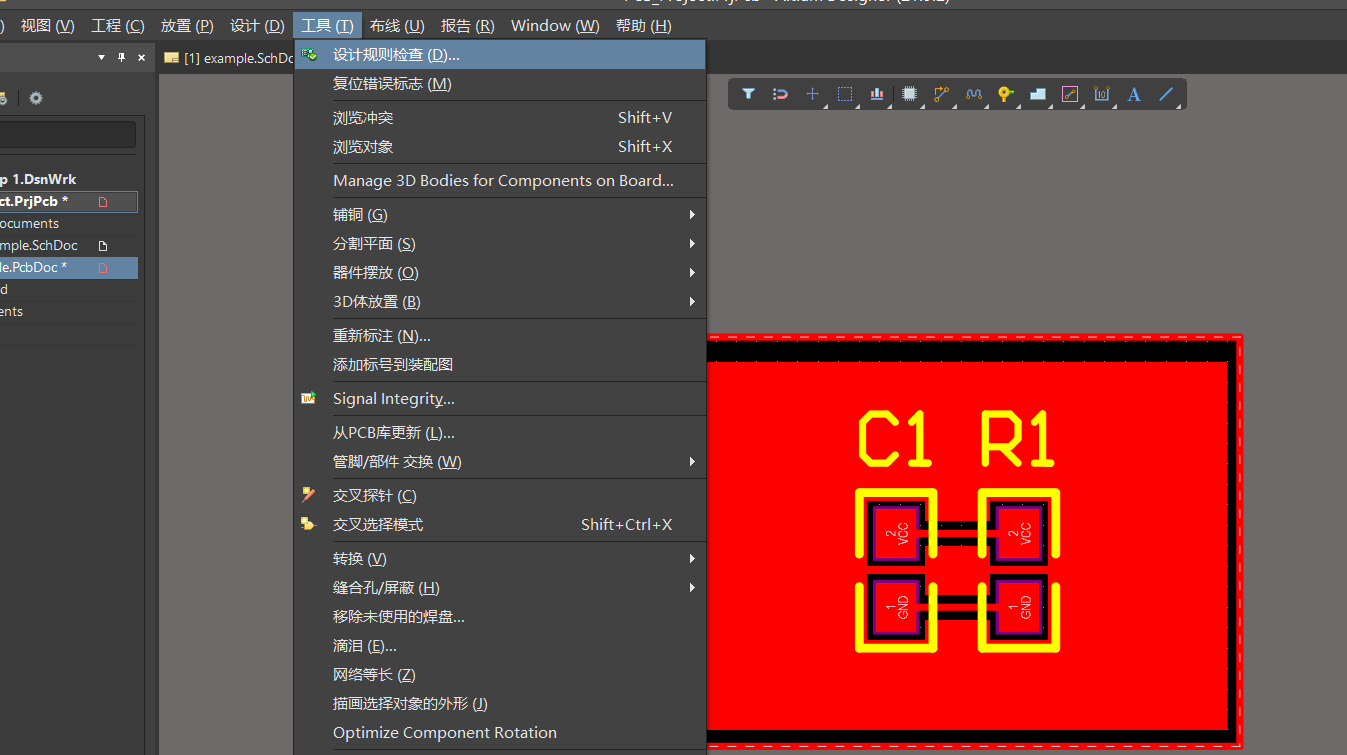
Task: Expand the 转换 (V) submenu
Action: tap(500, 559)
